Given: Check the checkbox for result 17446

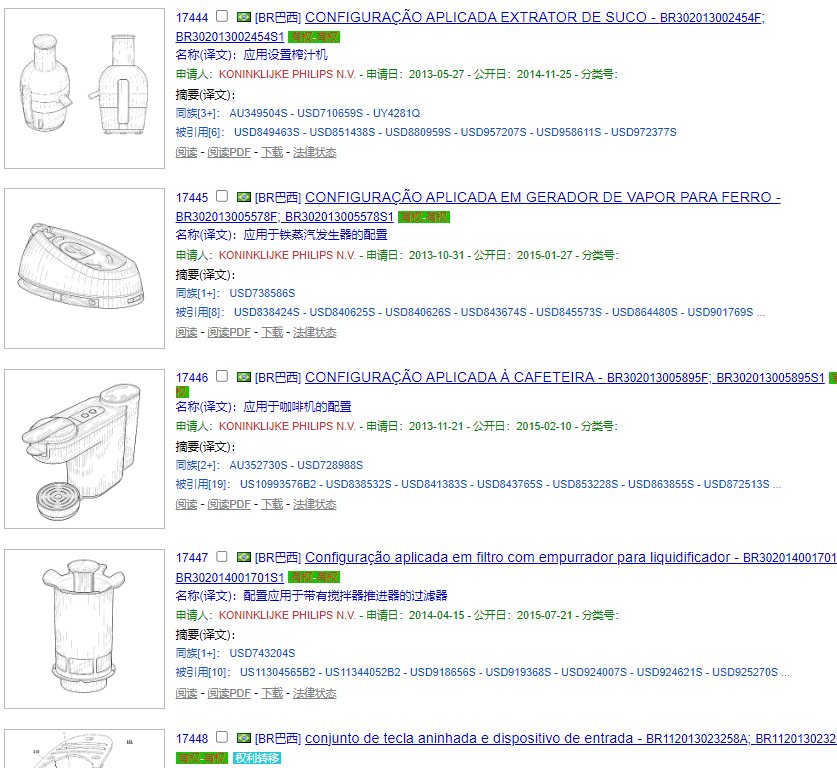Looking at the screenshot, I should (222, 376).
